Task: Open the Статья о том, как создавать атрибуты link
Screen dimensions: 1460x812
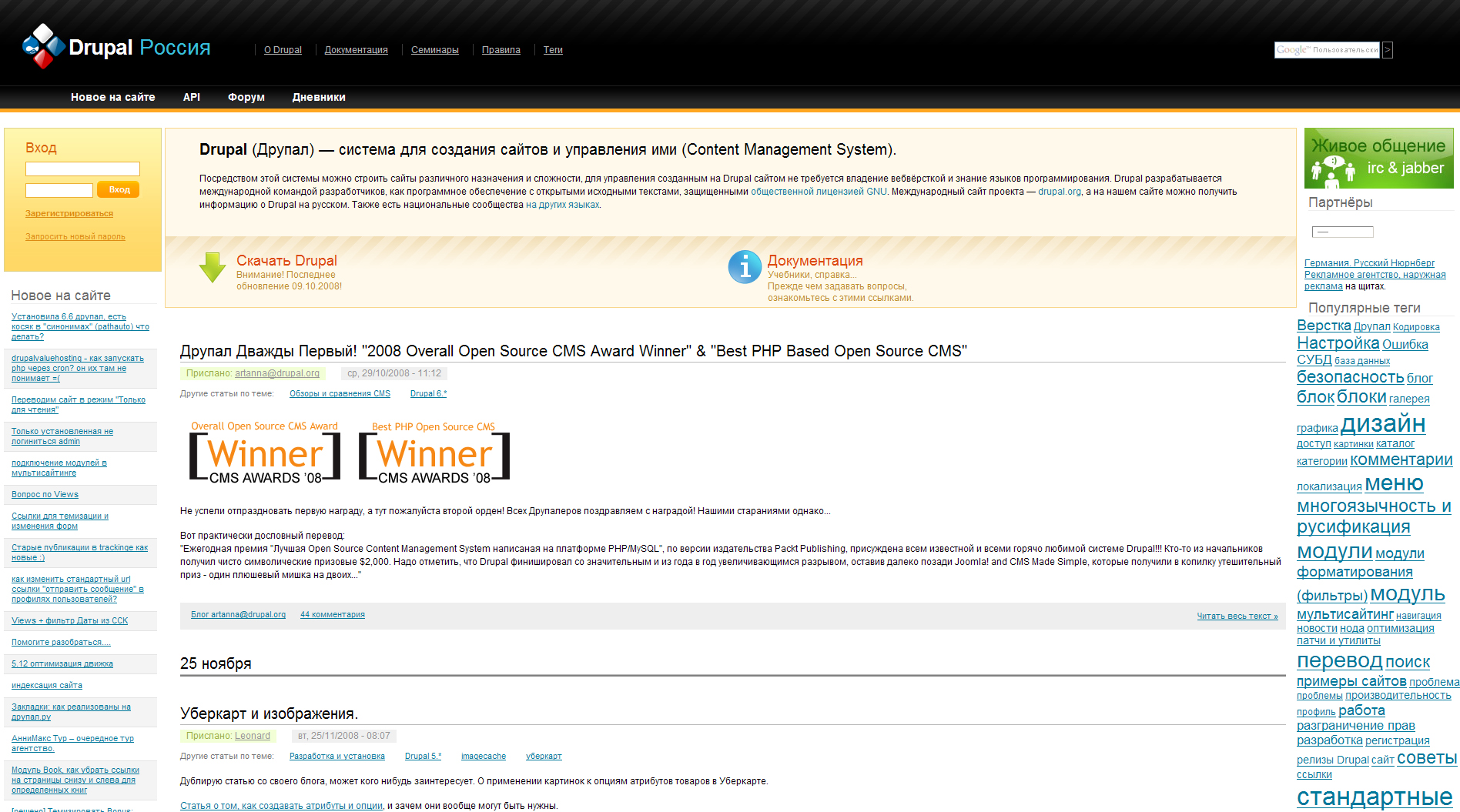Action: (x=281, y=806)
